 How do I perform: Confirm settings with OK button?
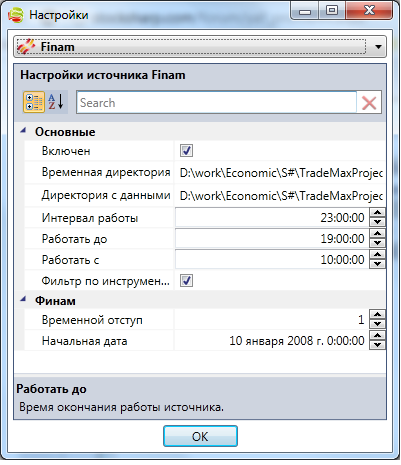point(200,436)
